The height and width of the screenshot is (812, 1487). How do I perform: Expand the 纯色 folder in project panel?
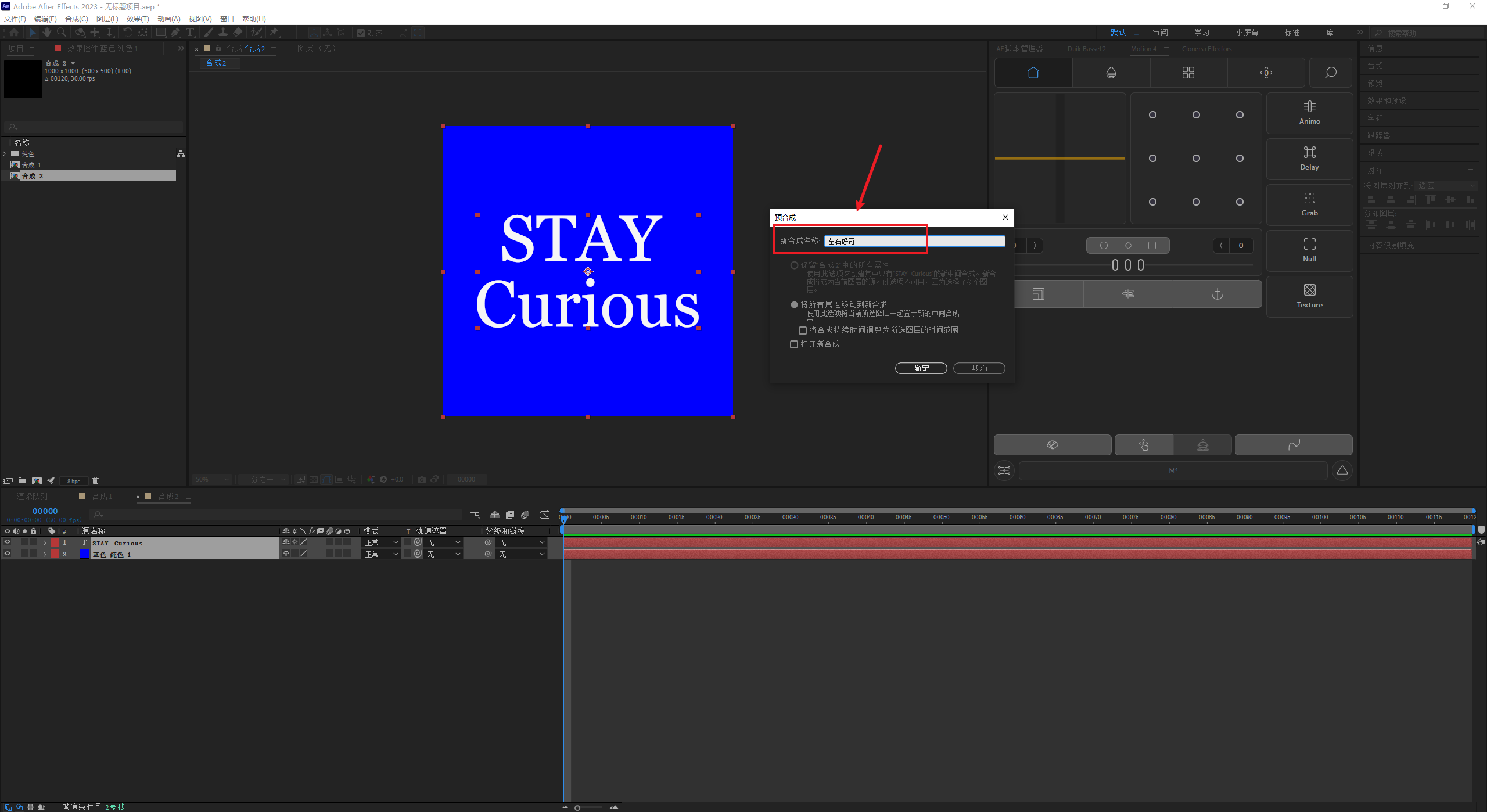(5, 153)
